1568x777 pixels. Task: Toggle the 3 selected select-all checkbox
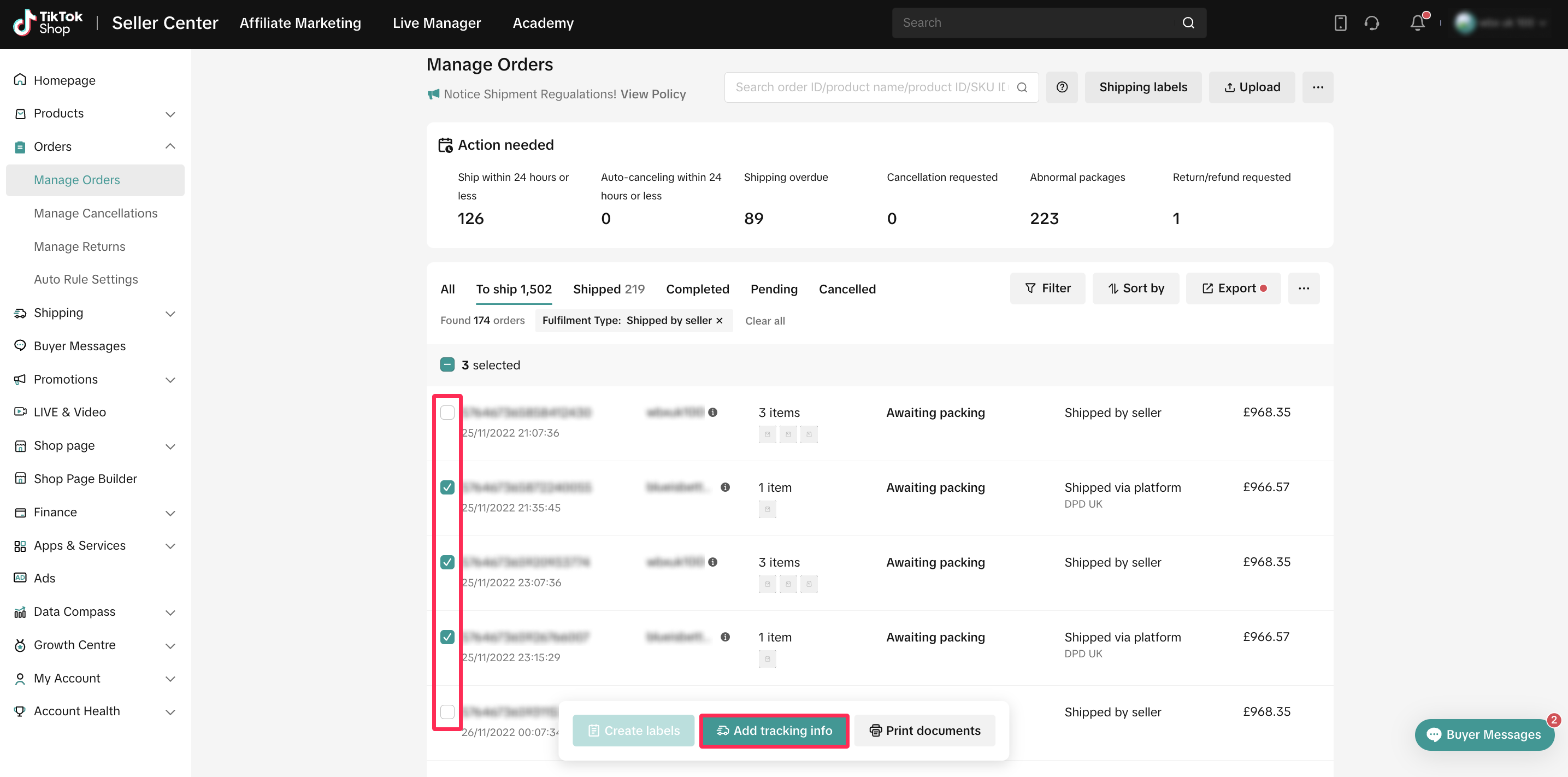pyautogui.click(x=447, y=365)
